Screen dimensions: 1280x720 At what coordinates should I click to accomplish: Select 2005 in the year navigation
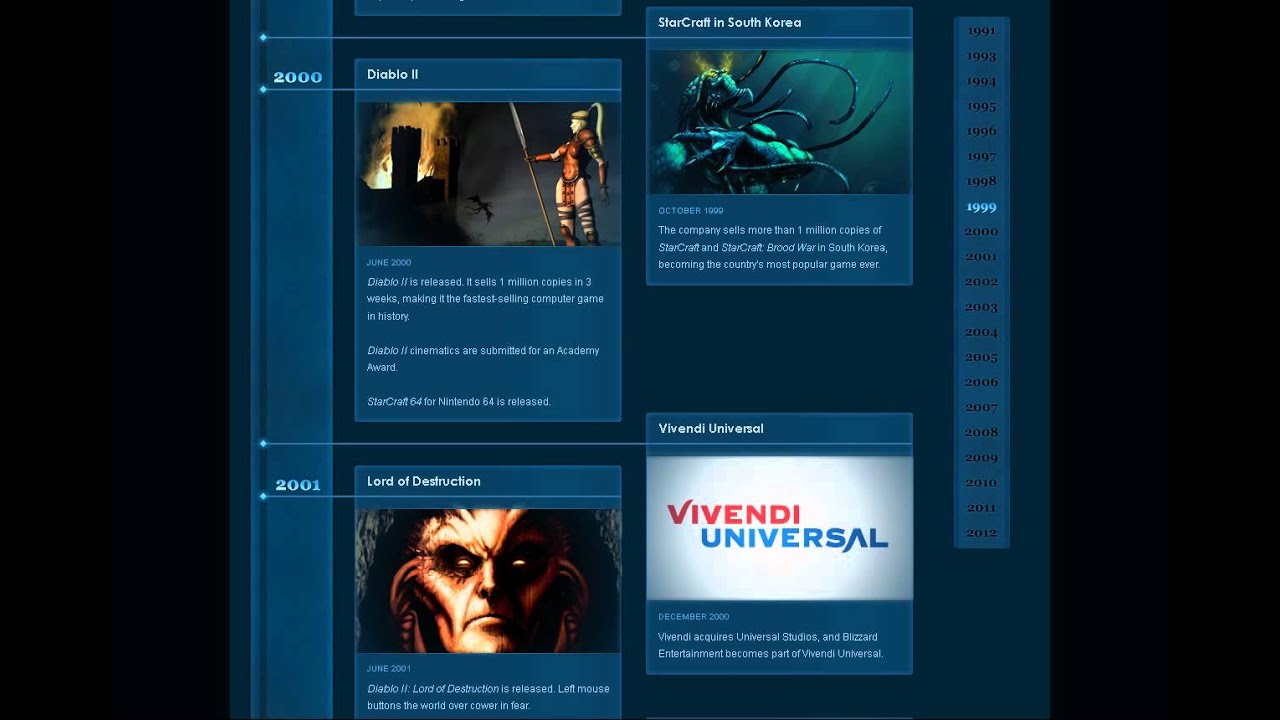[x=981, y=357]
